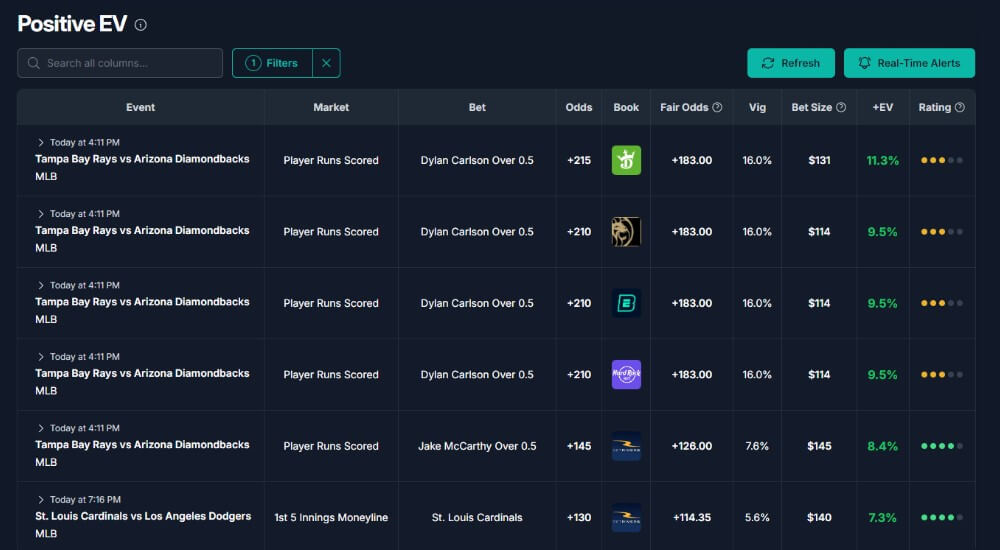Click the Bet Size help icon
This screenshot has width=1000, height=550.
[x=841, y=107]
